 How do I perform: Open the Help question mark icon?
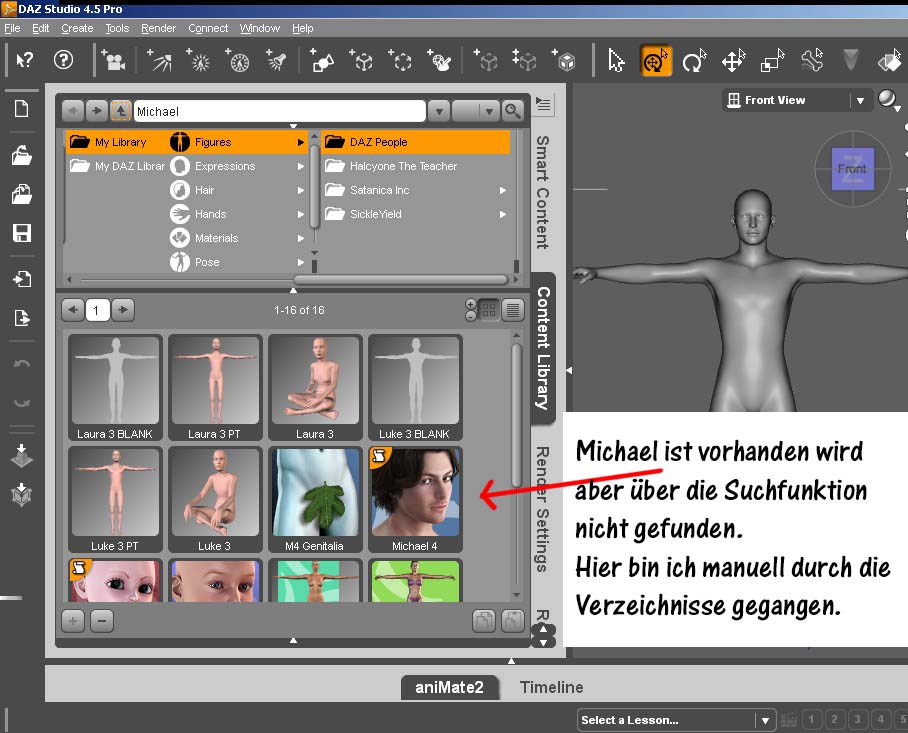tap(63, 60)
